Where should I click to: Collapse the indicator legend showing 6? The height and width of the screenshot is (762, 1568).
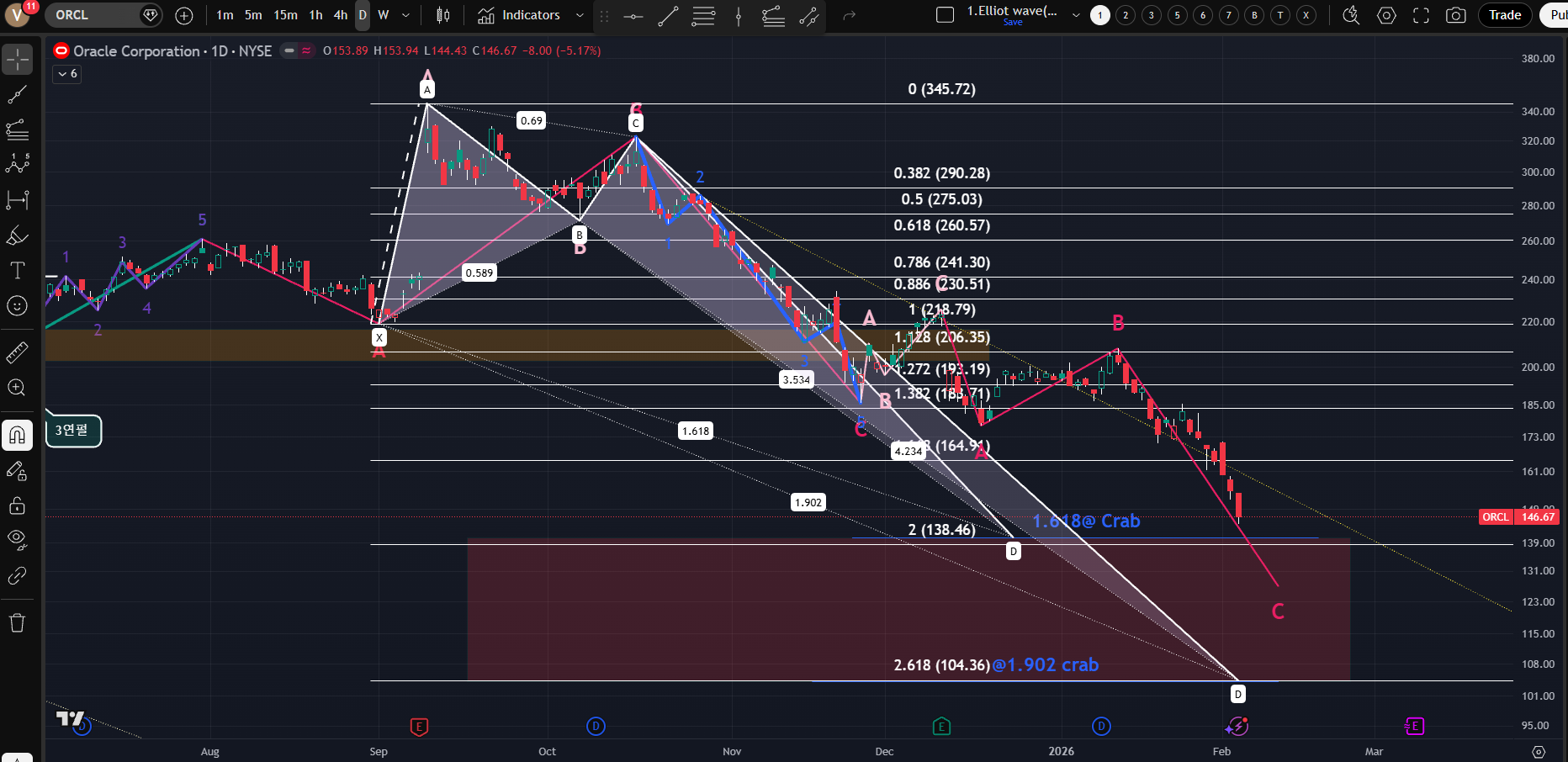(x=67, y=74)
